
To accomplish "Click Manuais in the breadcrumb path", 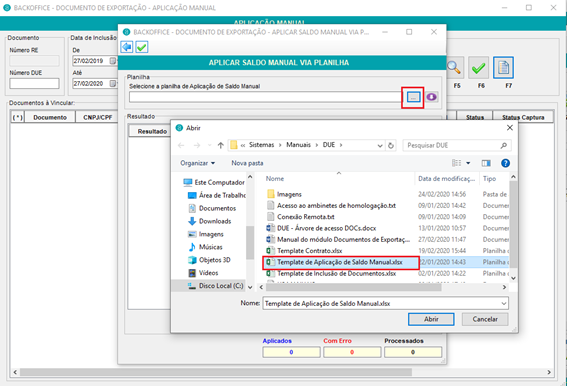I will coord(298,145).
